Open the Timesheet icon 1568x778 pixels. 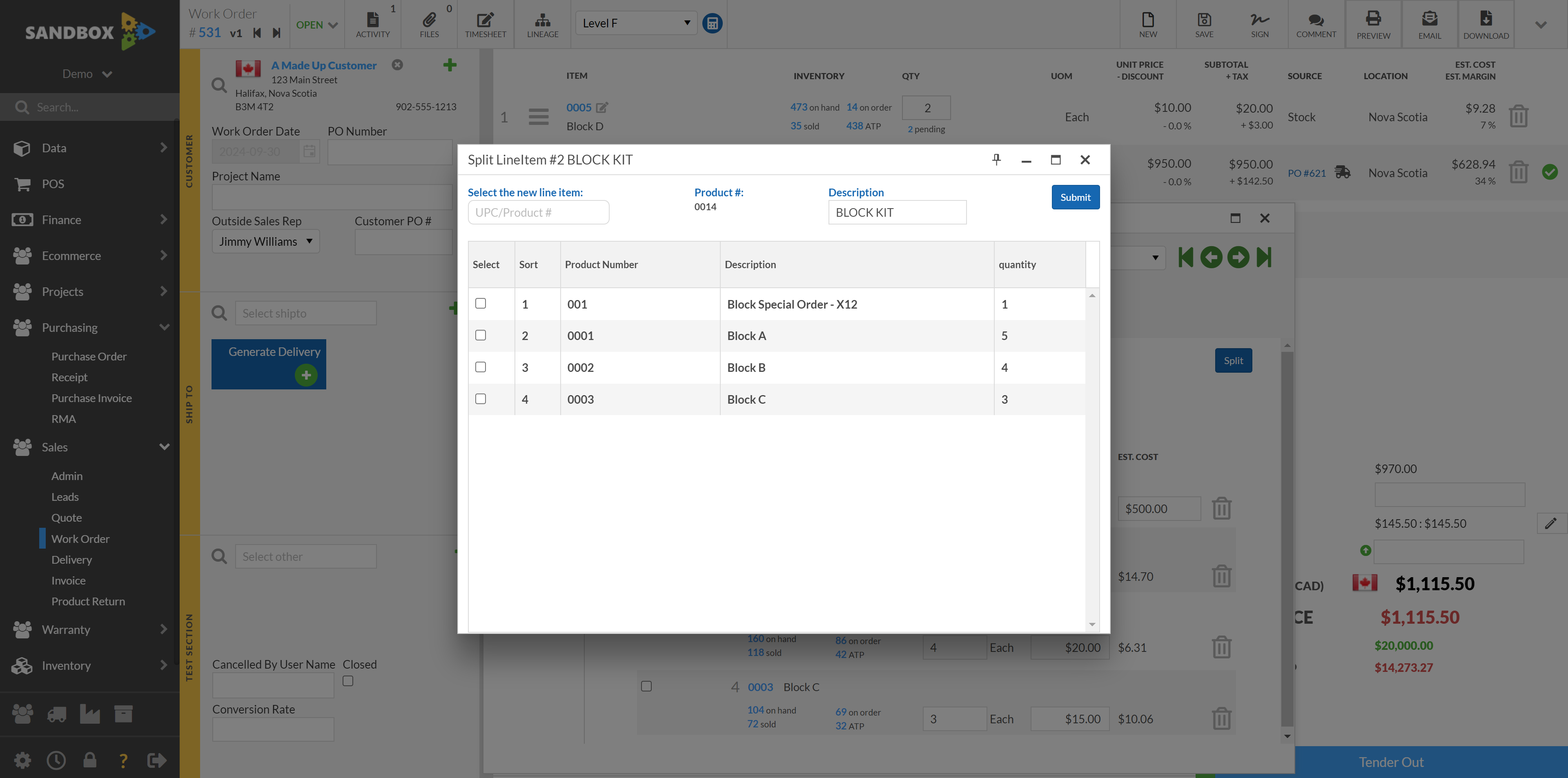[485, 24]
